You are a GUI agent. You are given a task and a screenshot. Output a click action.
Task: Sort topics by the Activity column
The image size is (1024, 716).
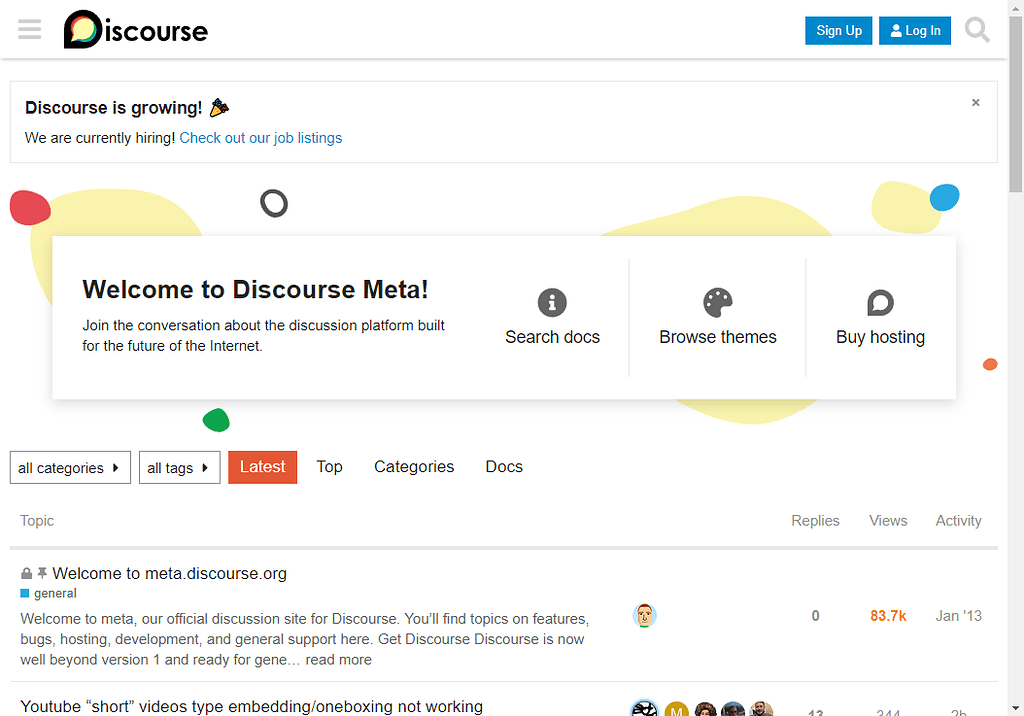click(x=958, y=521)
